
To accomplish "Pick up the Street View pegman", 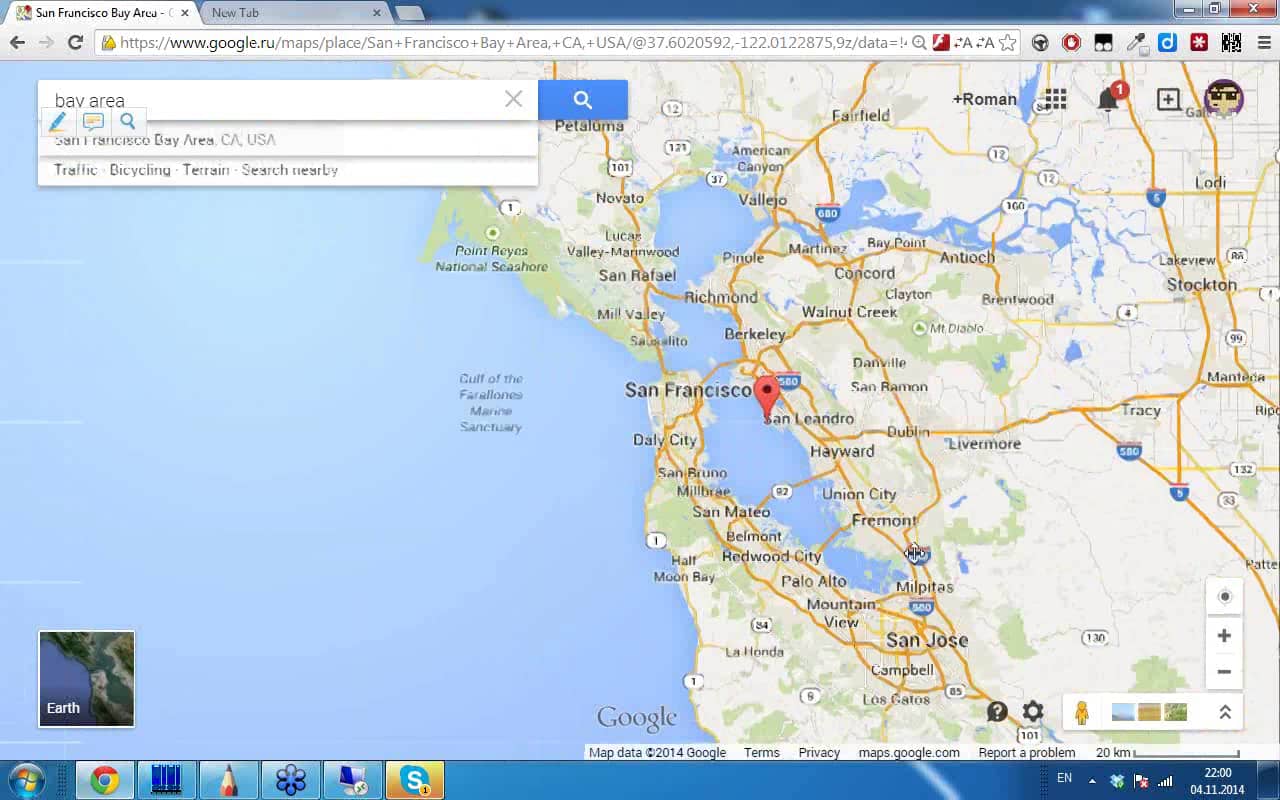I will [1081, 713].
